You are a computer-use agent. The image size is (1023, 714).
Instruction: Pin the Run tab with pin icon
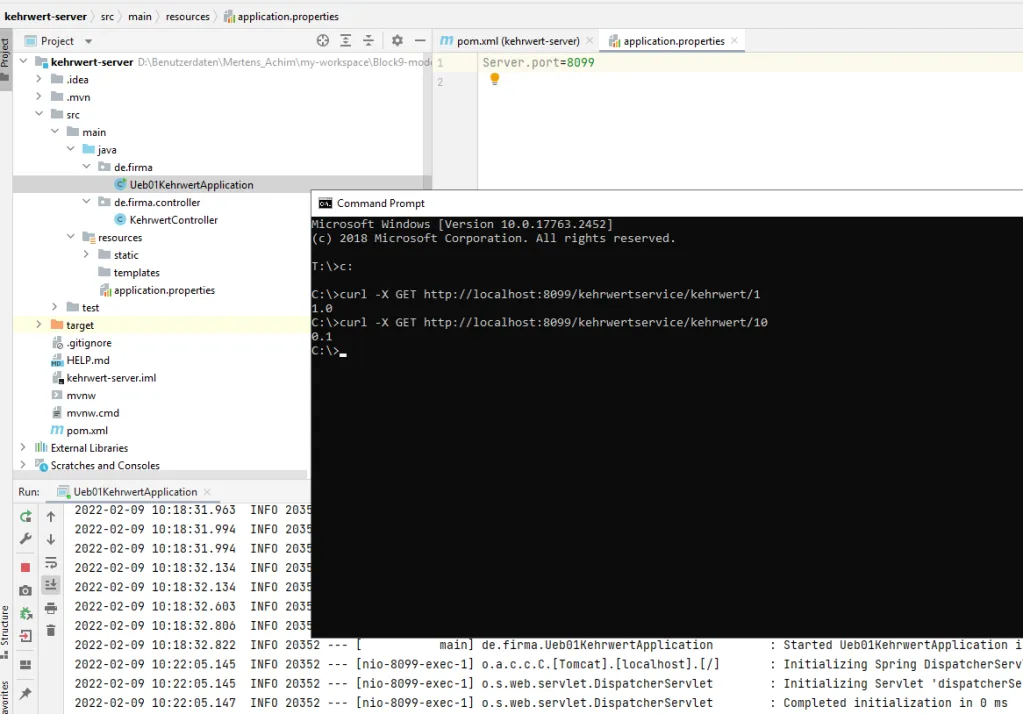[x=25, y=694]
